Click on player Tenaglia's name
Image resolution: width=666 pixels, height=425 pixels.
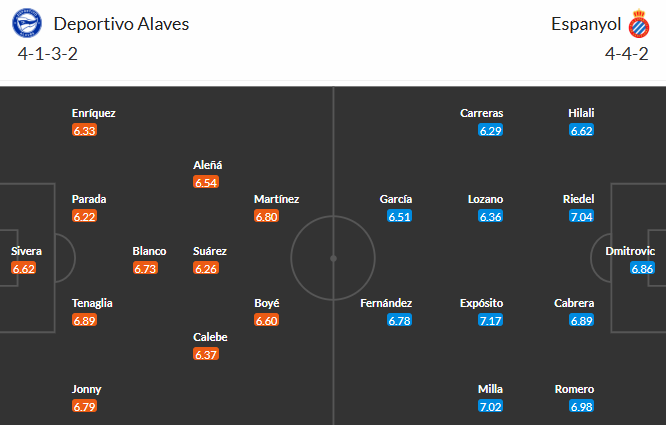(x=93, y=303)
